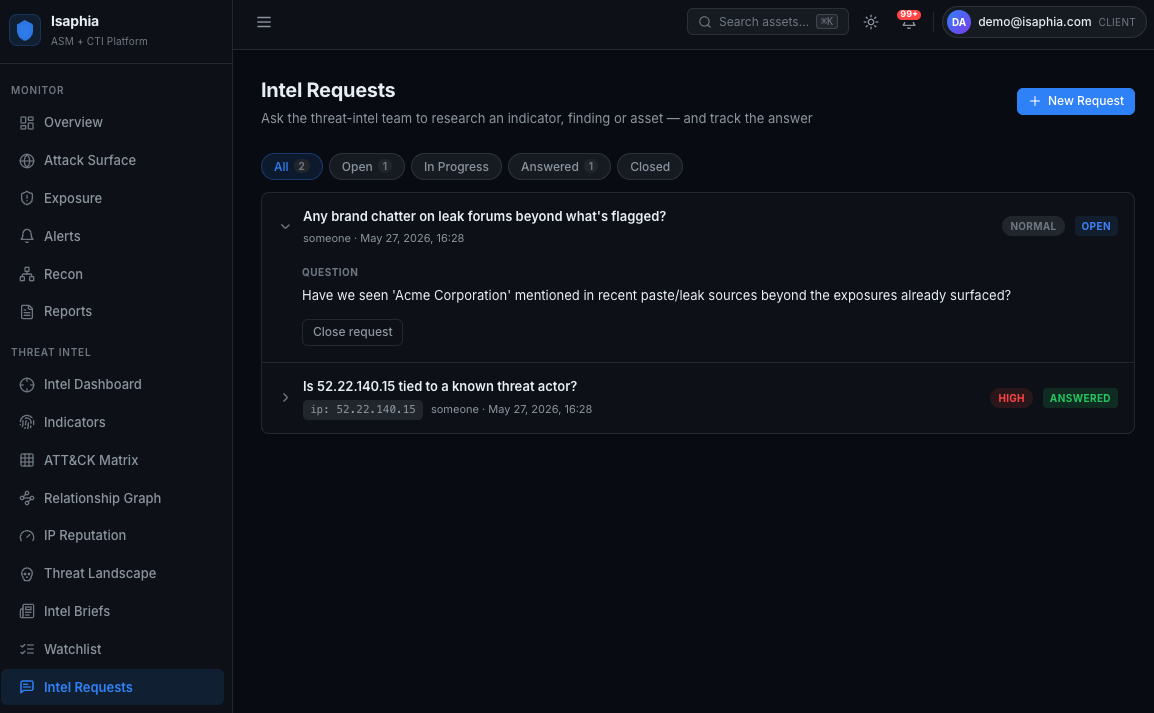Click the plus icon in New Request
This screenshot has height=713, width=1154.
point(1034,102)
